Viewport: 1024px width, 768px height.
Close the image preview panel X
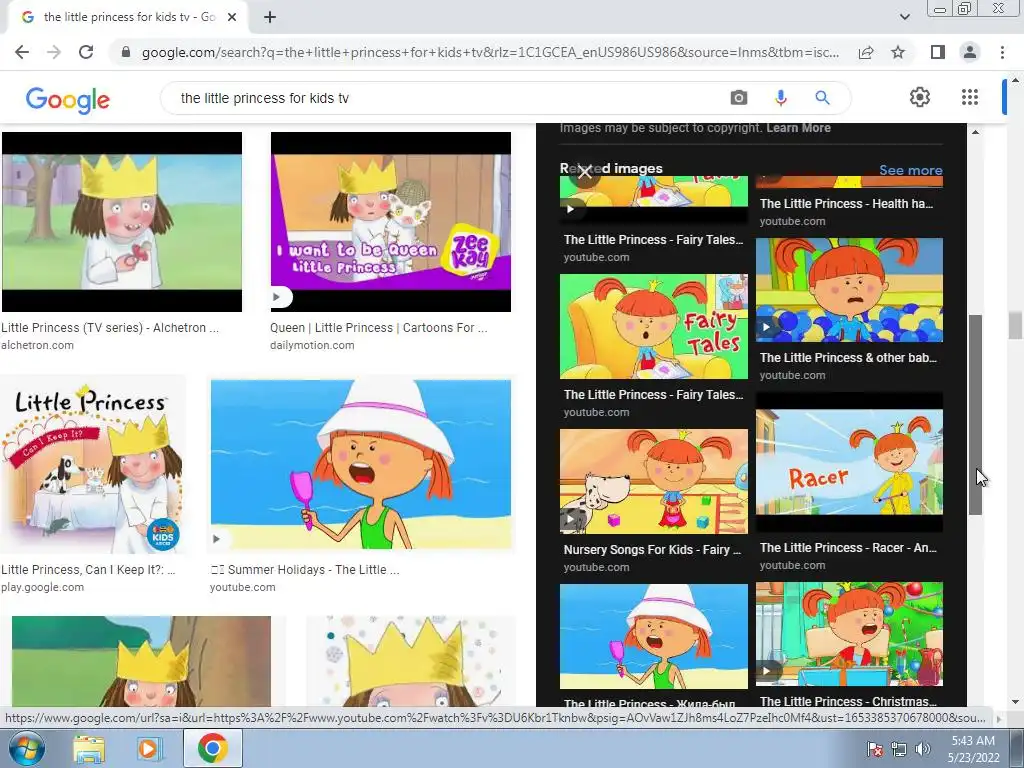coord(584,172)
